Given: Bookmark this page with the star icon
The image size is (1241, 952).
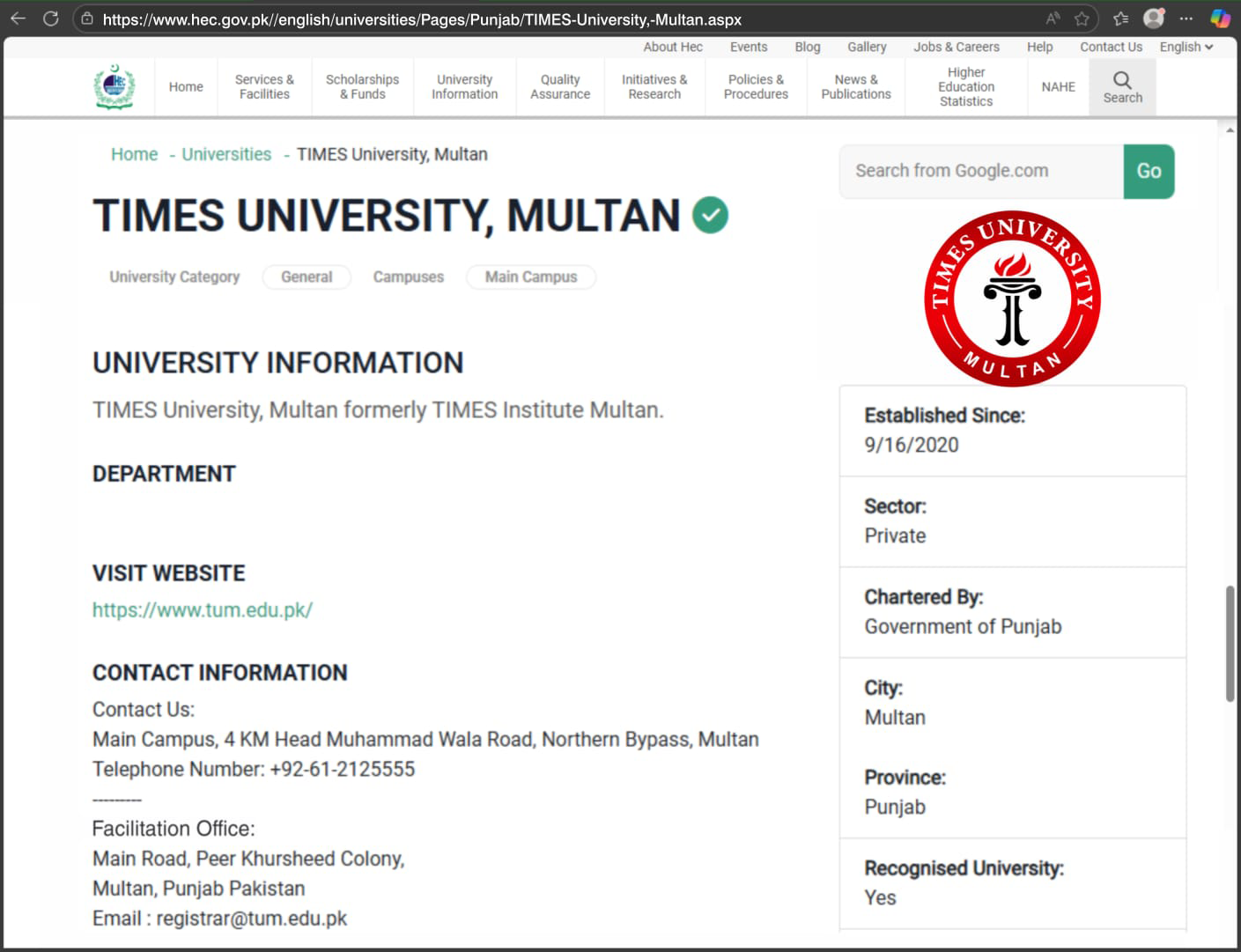Looking at the screenshot, I should [x=1082, y=18].
